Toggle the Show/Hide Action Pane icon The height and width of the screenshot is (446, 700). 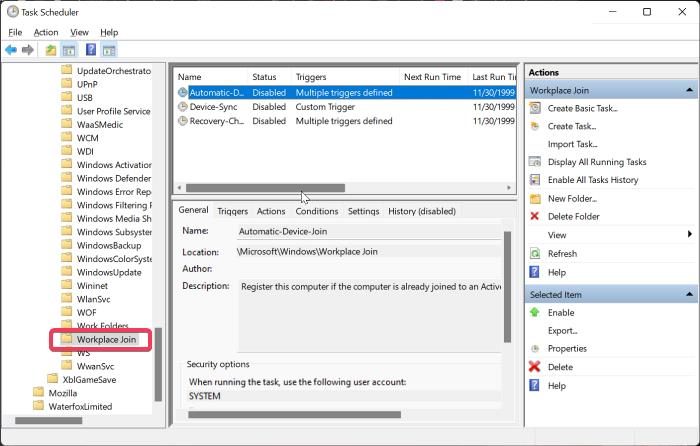109,50
